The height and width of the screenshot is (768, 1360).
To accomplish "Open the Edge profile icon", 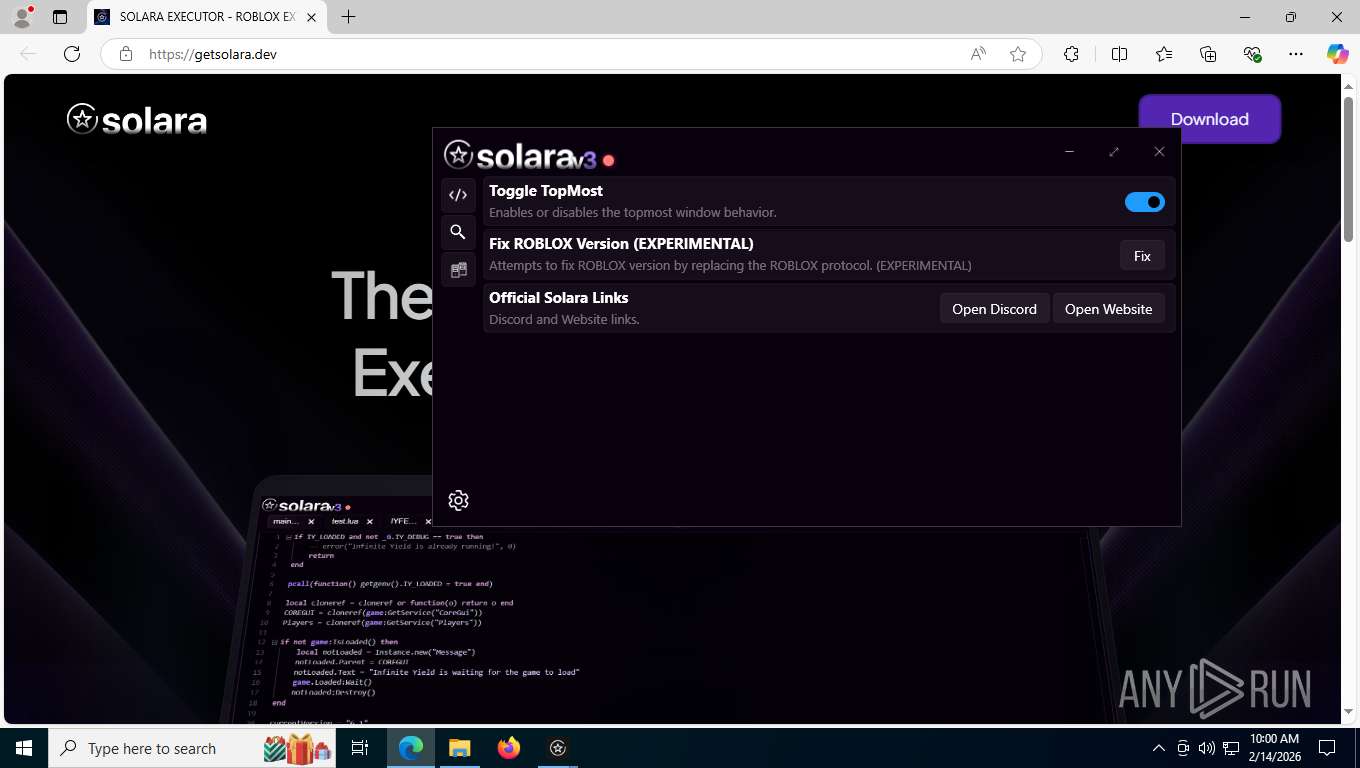I will pyautogui.click(x=22, y=17).
